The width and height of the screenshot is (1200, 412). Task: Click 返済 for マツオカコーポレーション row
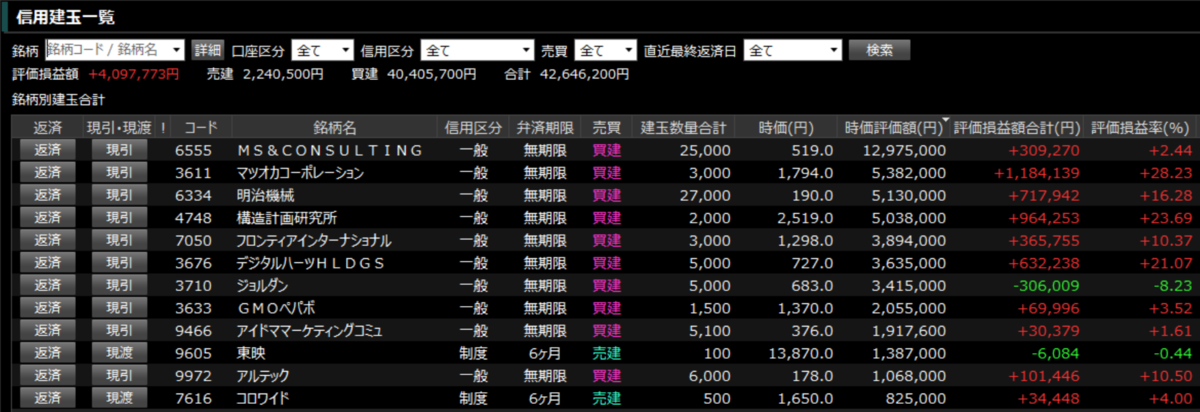pos(47,172)
